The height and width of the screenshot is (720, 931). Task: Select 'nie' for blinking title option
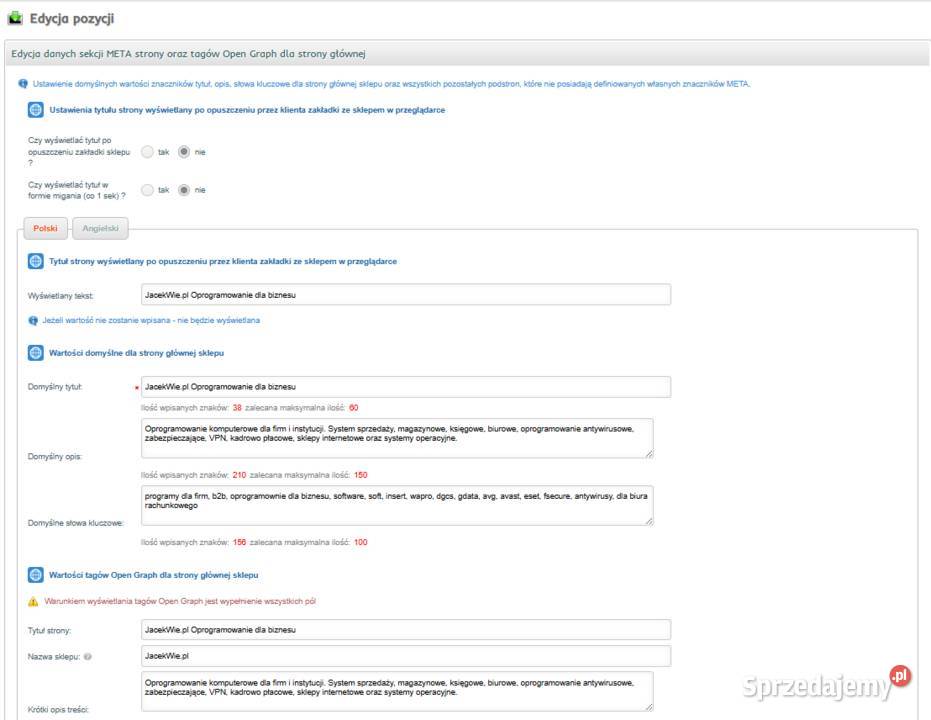point(184,190)
